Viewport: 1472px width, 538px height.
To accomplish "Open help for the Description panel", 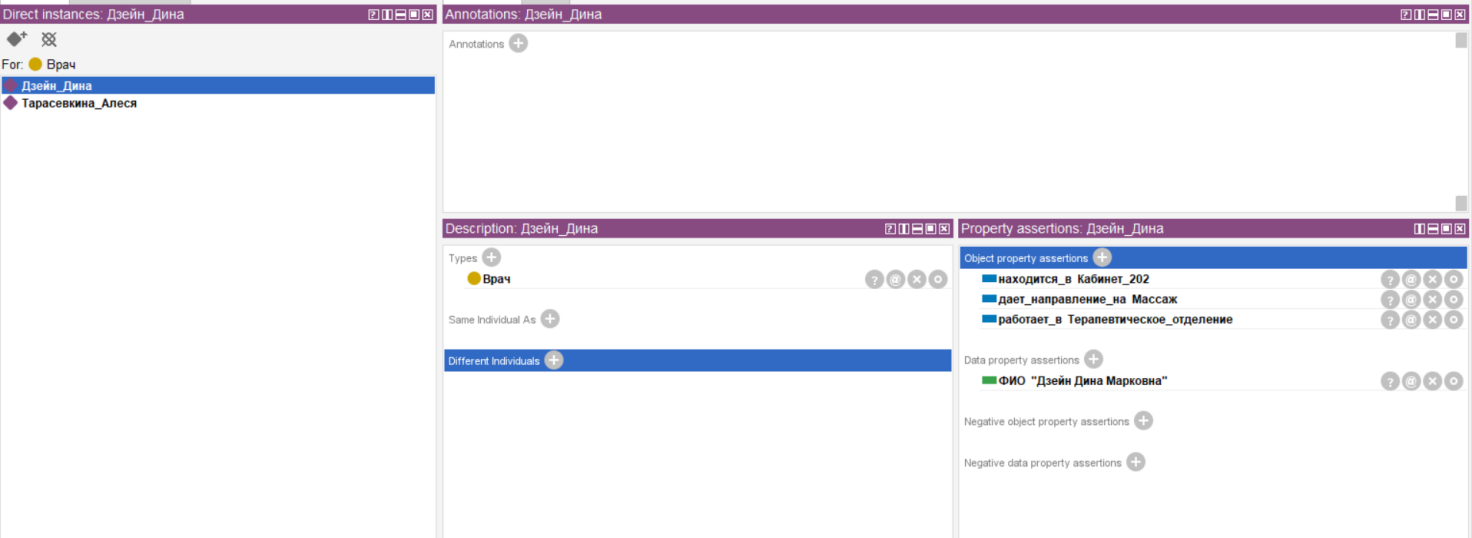I will [x=890, y=229].
